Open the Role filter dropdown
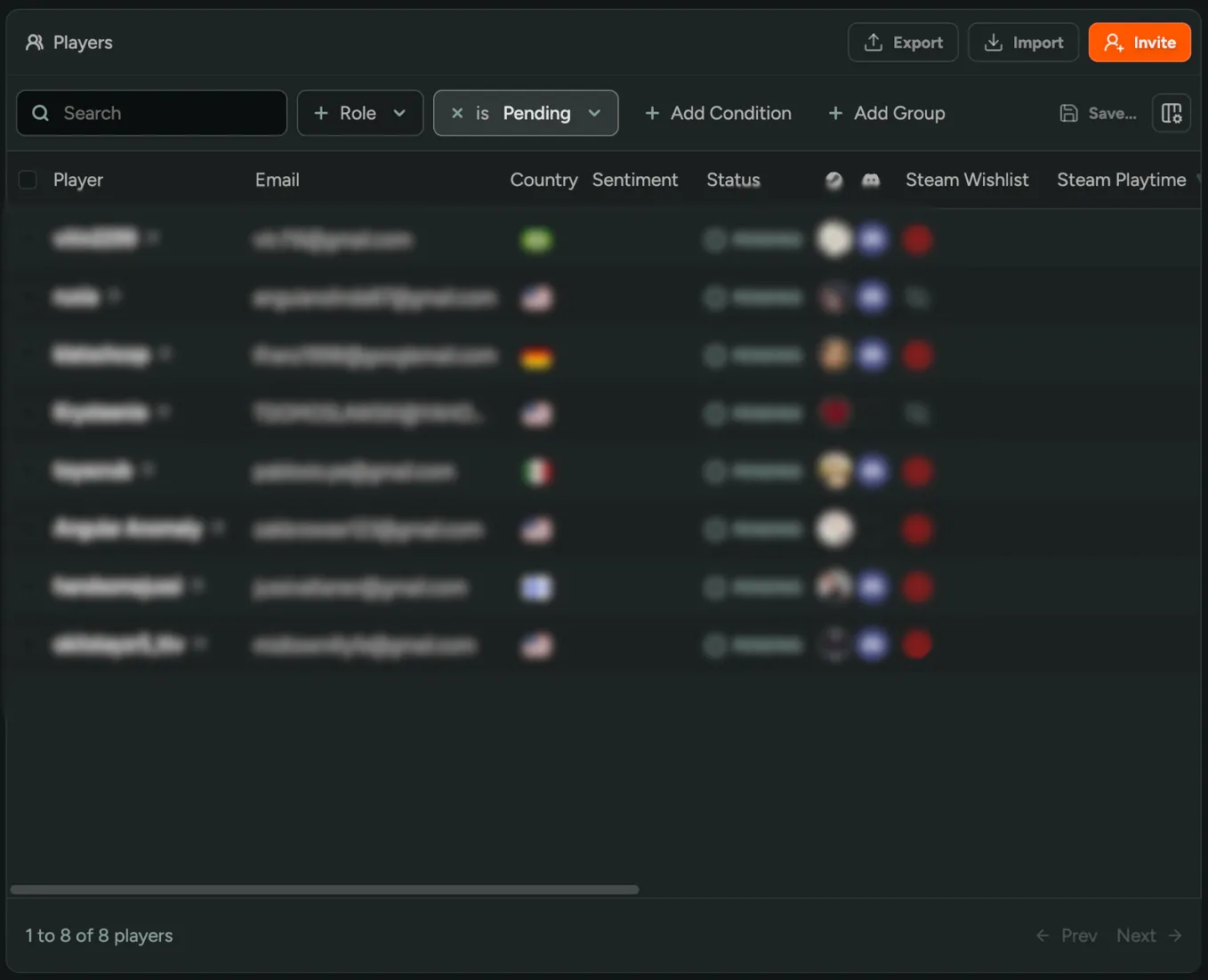Screen dimensions: 1208x980 coord(359,113)
